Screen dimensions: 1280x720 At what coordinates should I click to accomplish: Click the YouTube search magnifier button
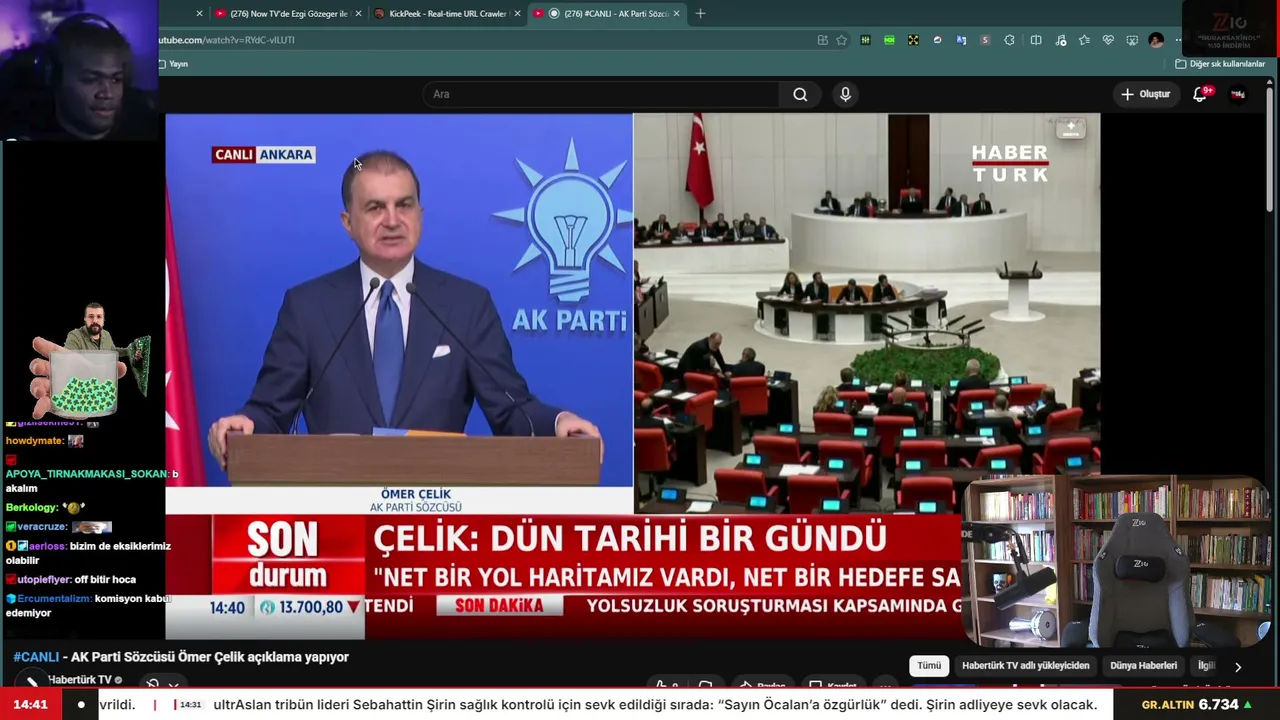(x=800, y=94)
